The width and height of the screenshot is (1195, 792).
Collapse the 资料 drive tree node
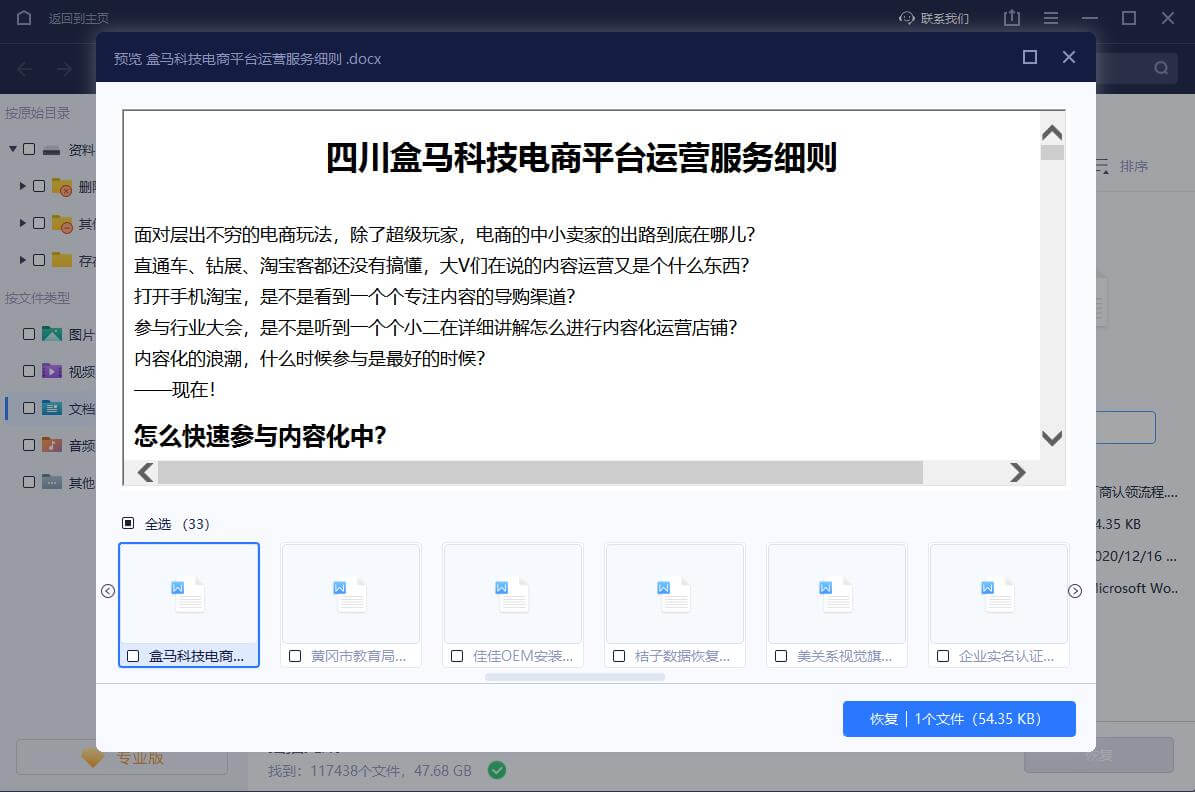pos(12,149)
